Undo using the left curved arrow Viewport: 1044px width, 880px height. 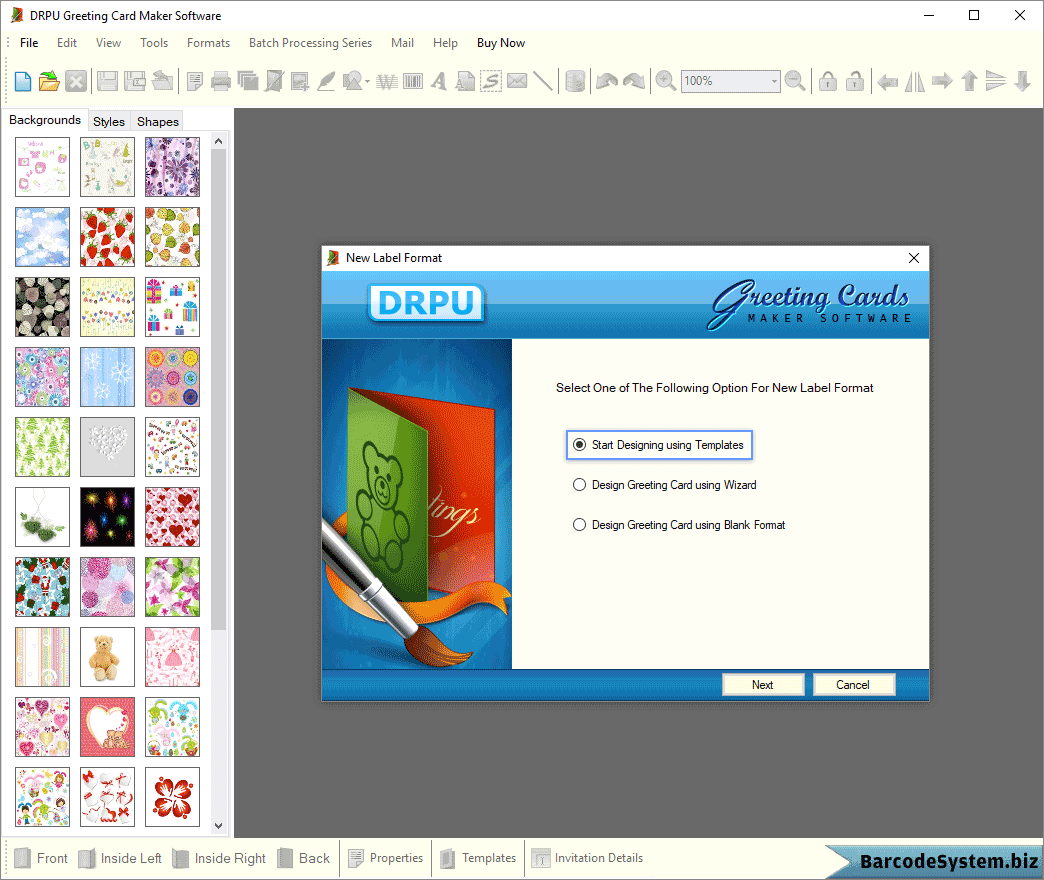[x=607, y=81]
